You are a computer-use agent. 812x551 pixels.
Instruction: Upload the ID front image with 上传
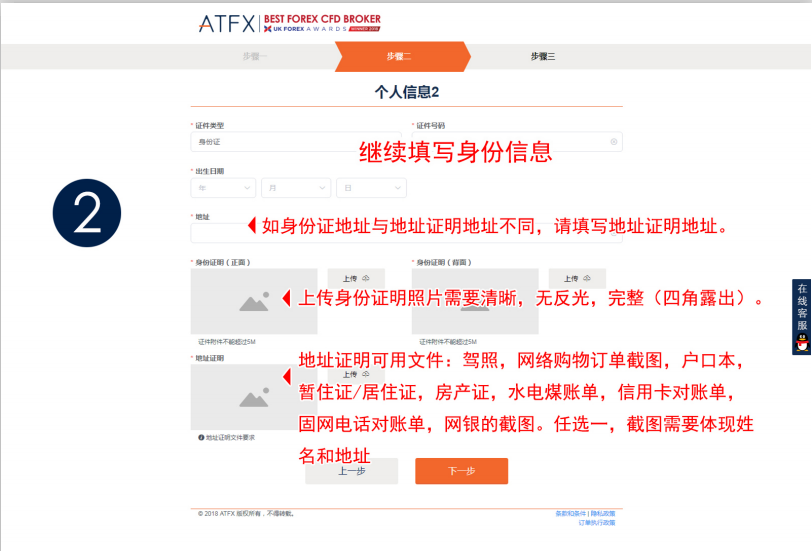356,279
